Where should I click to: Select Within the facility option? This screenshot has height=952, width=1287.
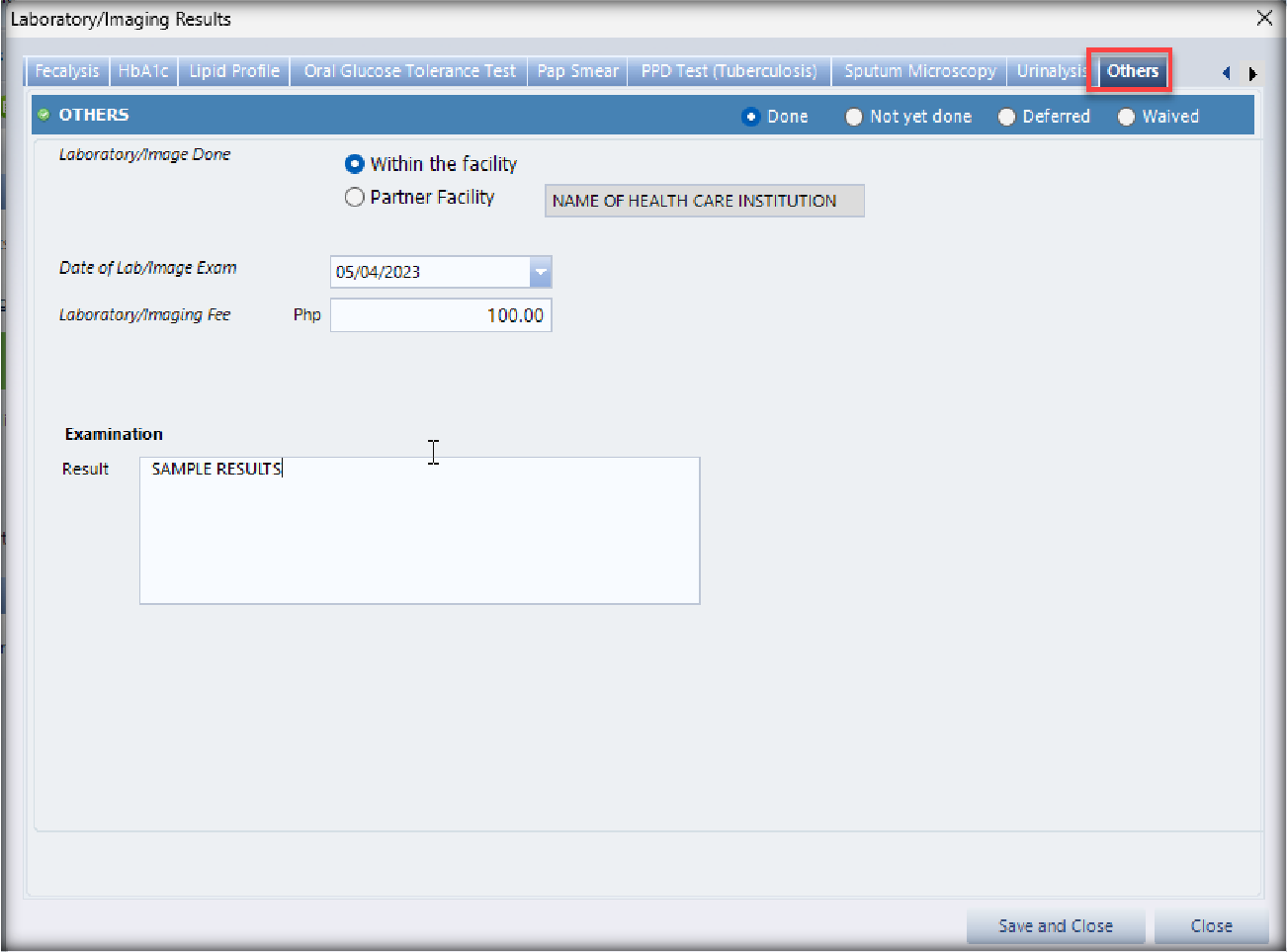[355, 164]
